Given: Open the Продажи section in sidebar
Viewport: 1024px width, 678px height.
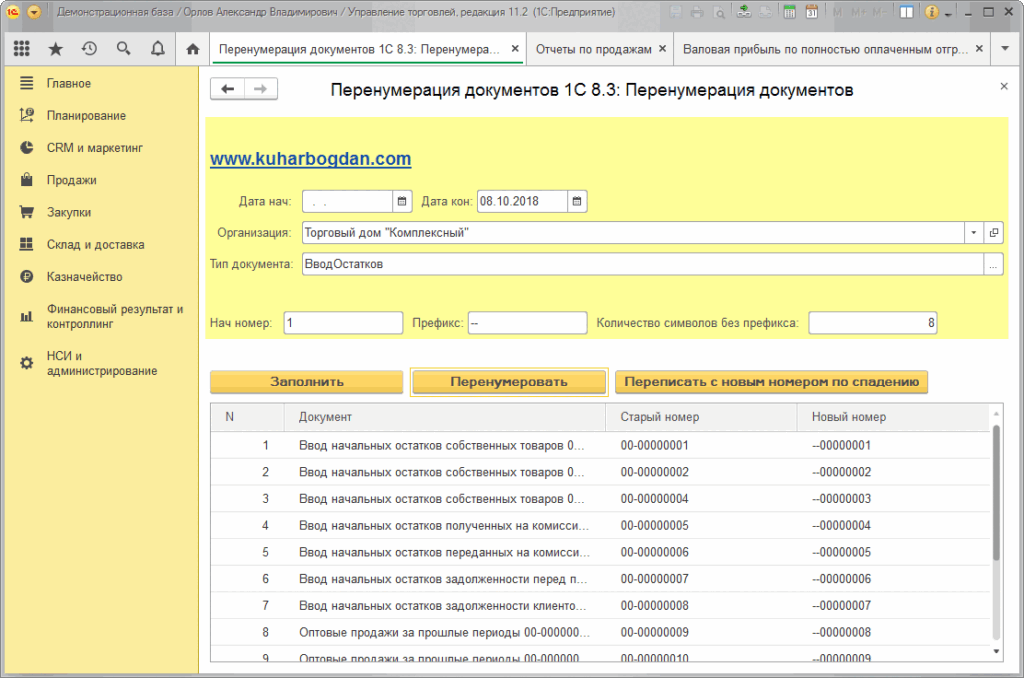Looking at the screenshot, I should click(71, 180).
